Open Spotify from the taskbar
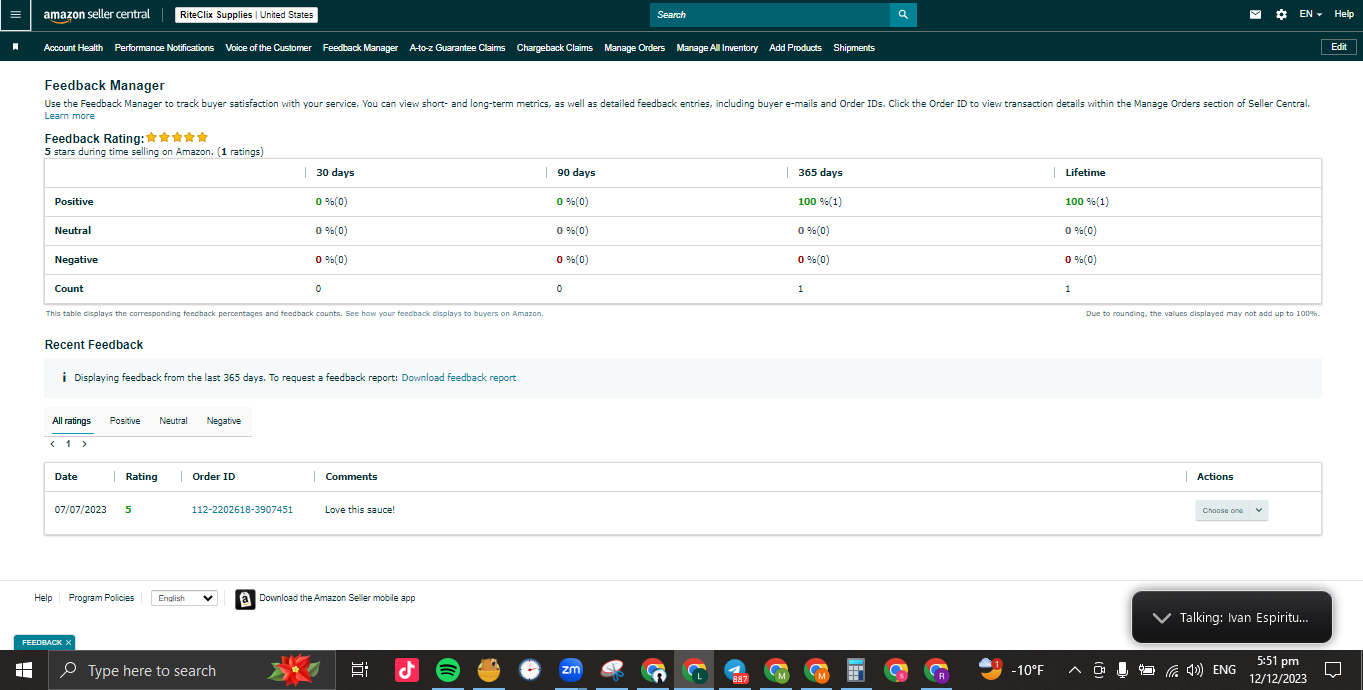 click(448, 670)
